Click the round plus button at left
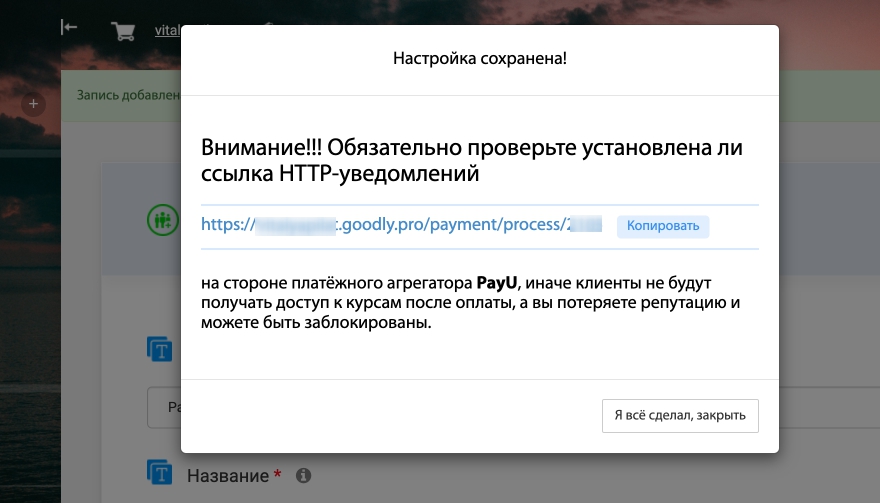Viewport: 880px width, 503px height. coord(34,104)
